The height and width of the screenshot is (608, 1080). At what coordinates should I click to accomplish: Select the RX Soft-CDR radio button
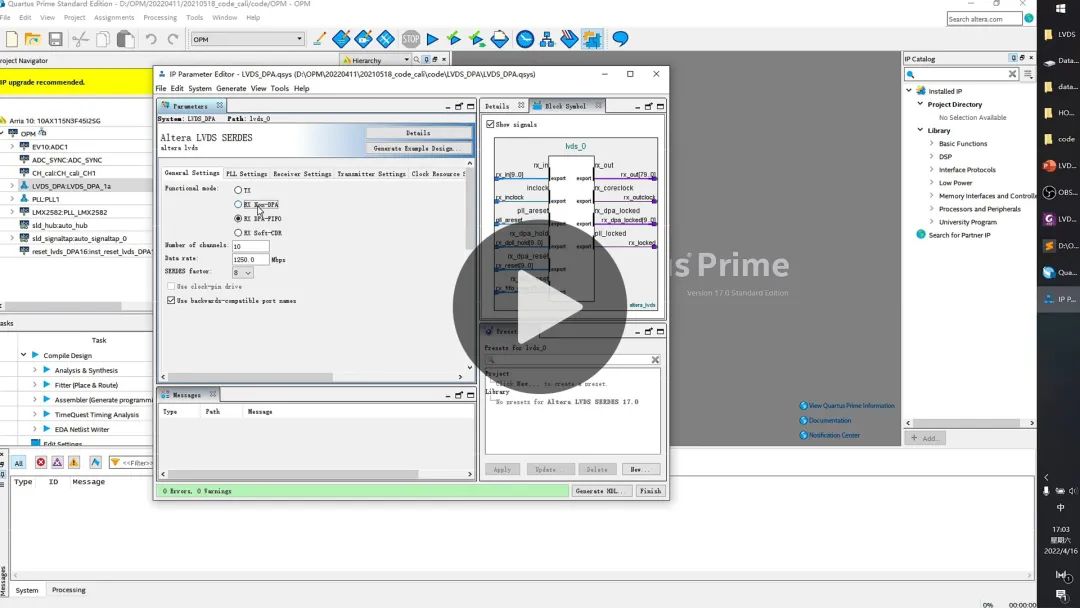point(238,233)
